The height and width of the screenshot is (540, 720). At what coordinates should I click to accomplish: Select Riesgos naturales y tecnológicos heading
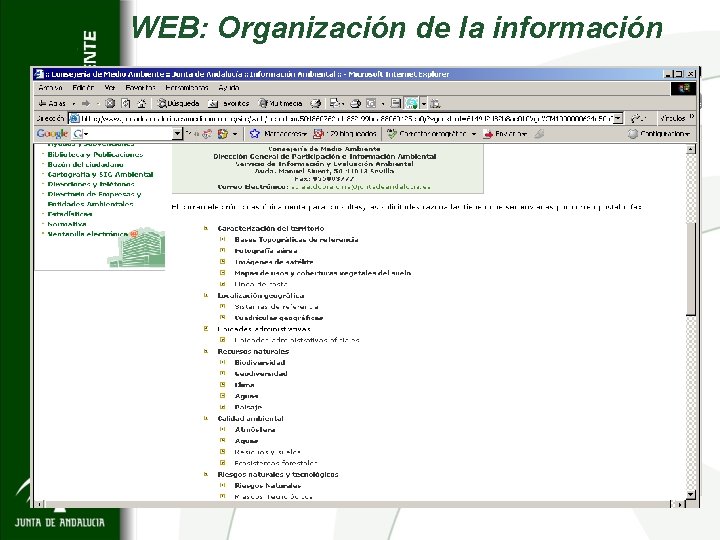[278, 474]
